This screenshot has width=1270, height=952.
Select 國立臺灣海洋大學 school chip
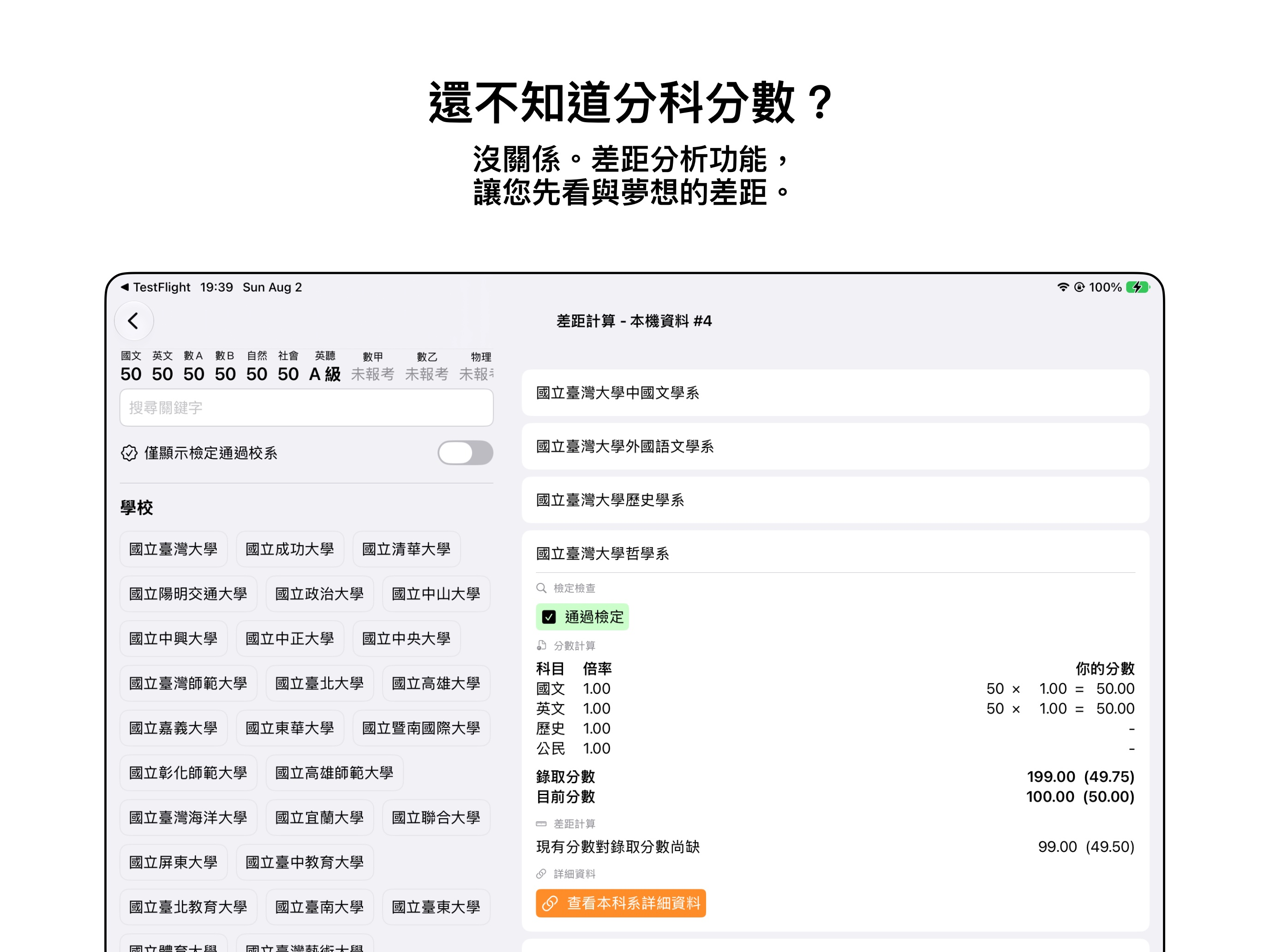(x=188, y=818)
